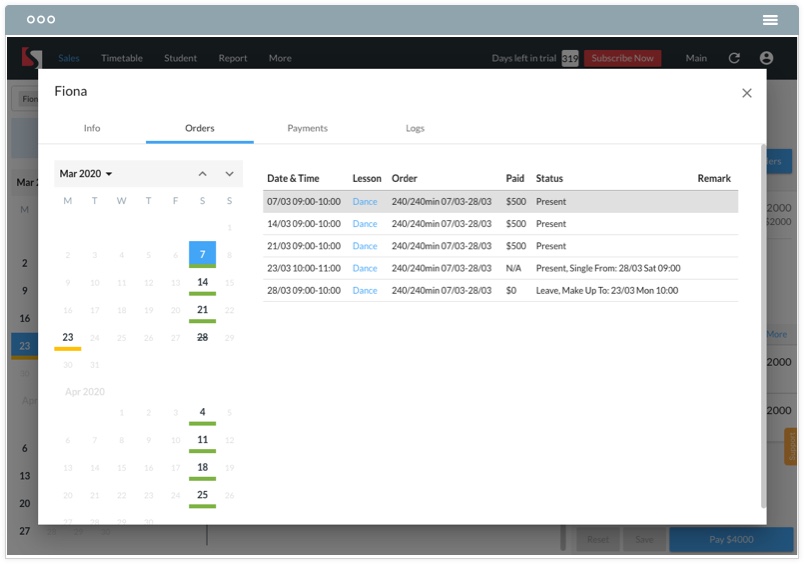
Task: Select the 23/03 10:00-11:00 date cell
Action: (304, 268)
